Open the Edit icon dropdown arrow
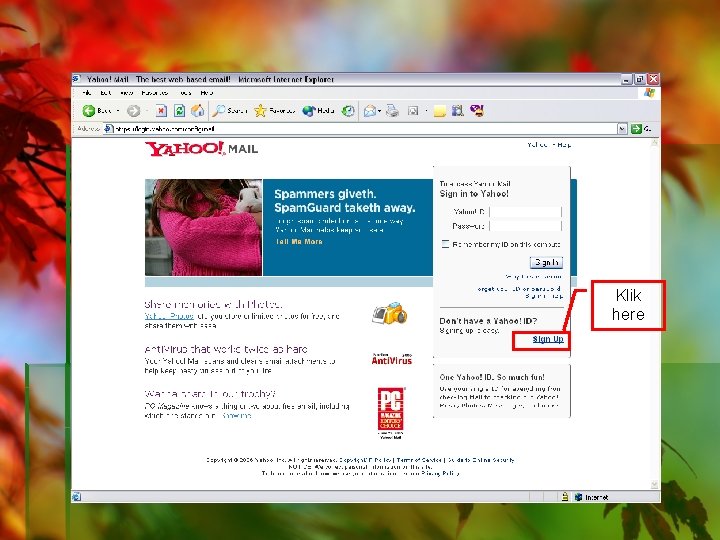Screen dimensions: 720x540 pyautogui.click(x=426, y=111)
